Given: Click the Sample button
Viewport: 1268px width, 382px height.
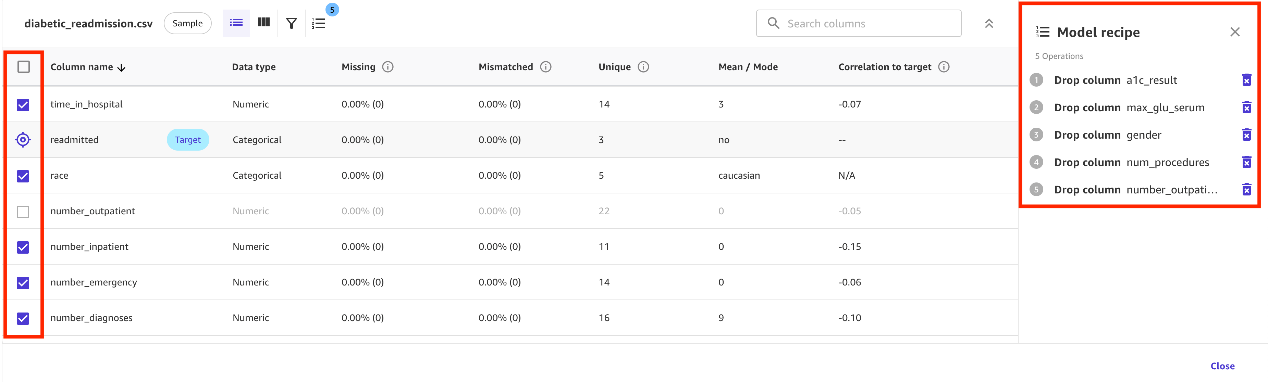Looking at the screenshot, I should click(187, 23).
